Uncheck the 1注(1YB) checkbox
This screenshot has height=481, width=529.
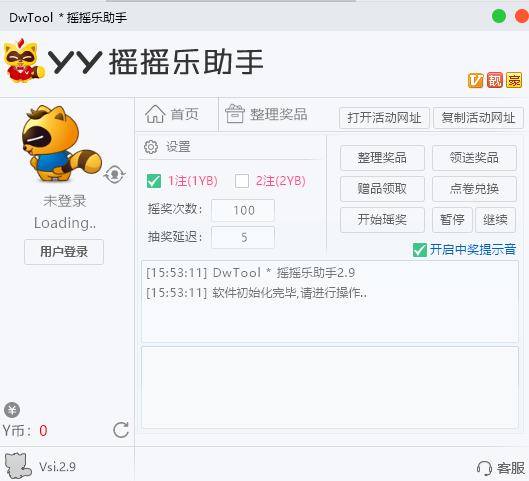[x=154, y=181]
